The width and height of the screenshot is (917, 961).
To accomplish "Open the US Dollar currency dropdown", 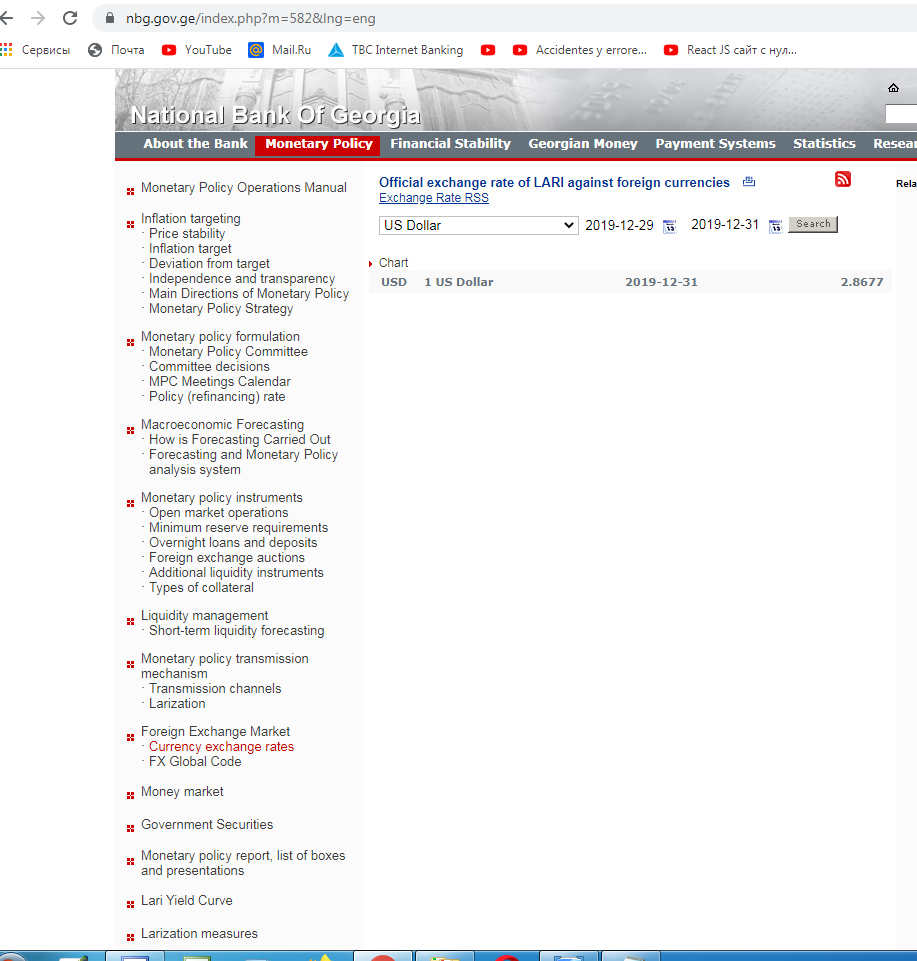I will 478,225.
